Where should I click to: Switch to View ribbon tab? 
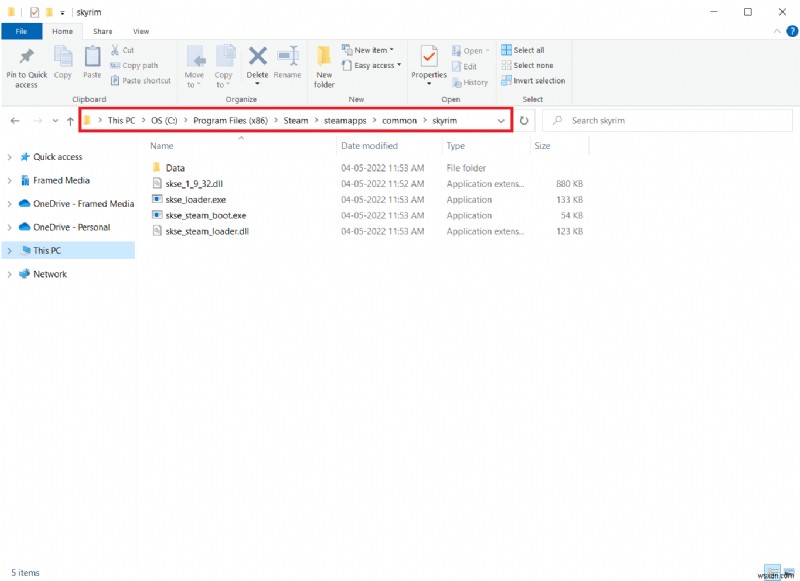coord(141,31)
